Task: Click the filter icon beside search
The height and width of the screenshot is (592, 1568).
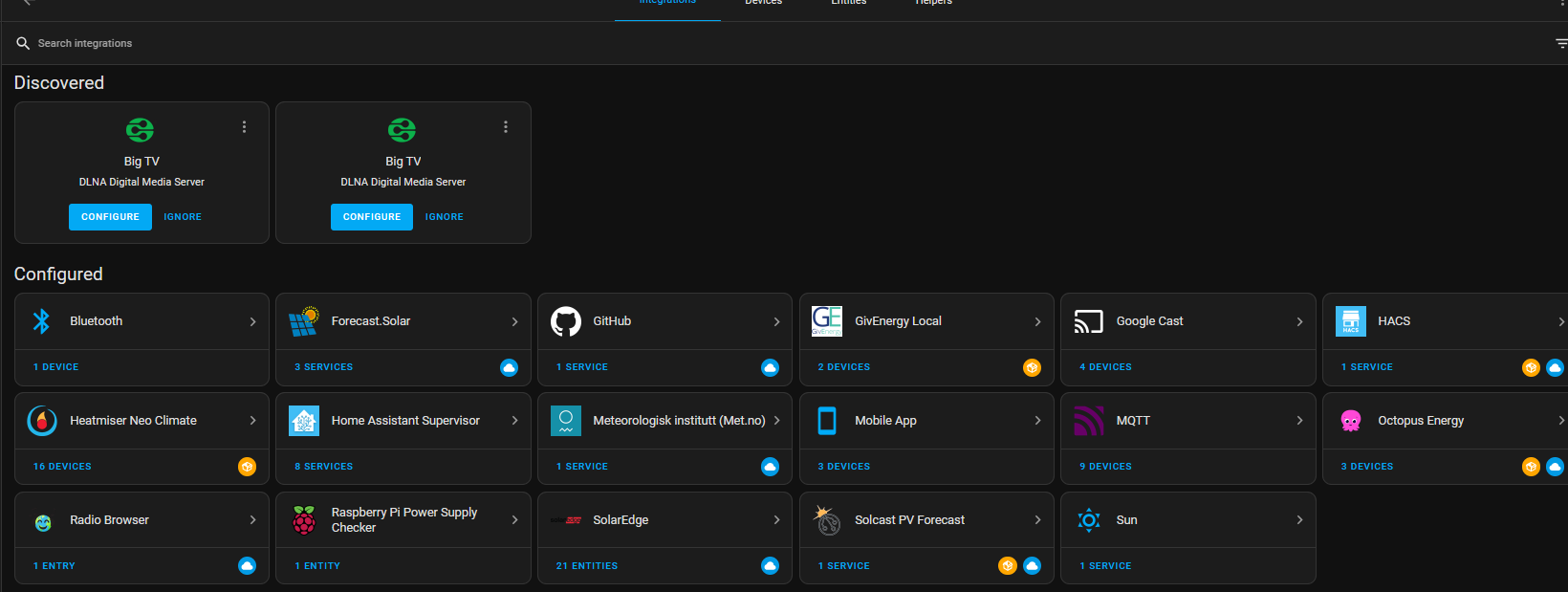Action: pyautogui.click(x=1561, y=43)
